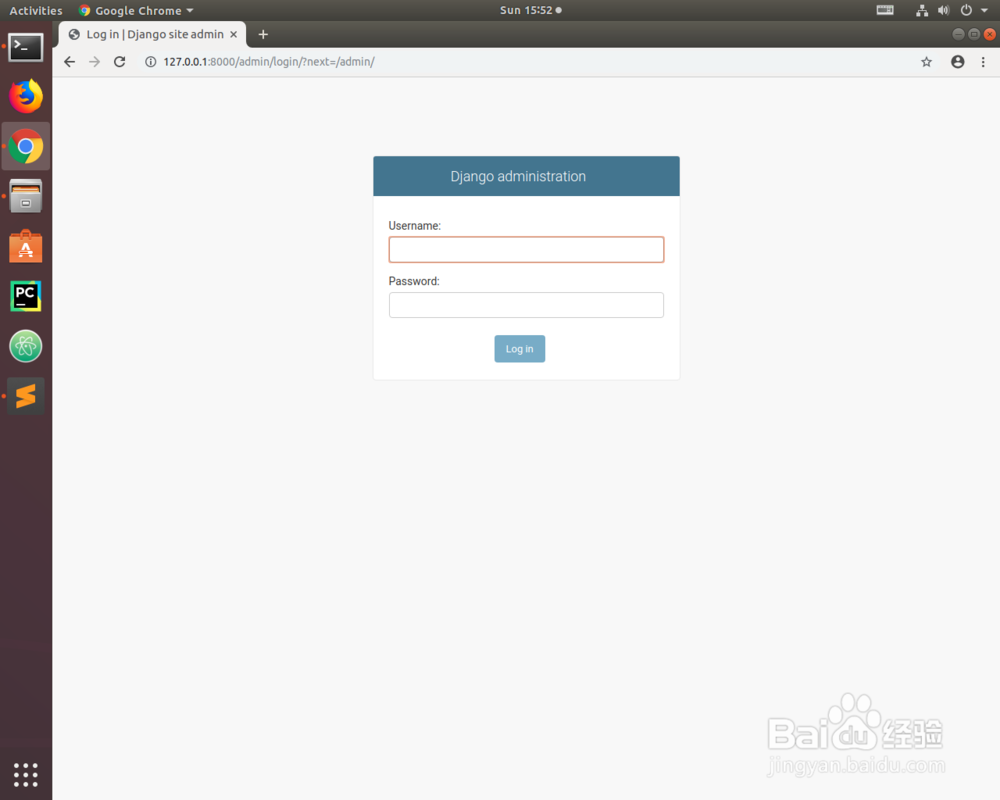Open Chrome's three-dot menu
The height and width of the screenshot is (800, 1000).
pyautogui.click(x=983, y=62)
